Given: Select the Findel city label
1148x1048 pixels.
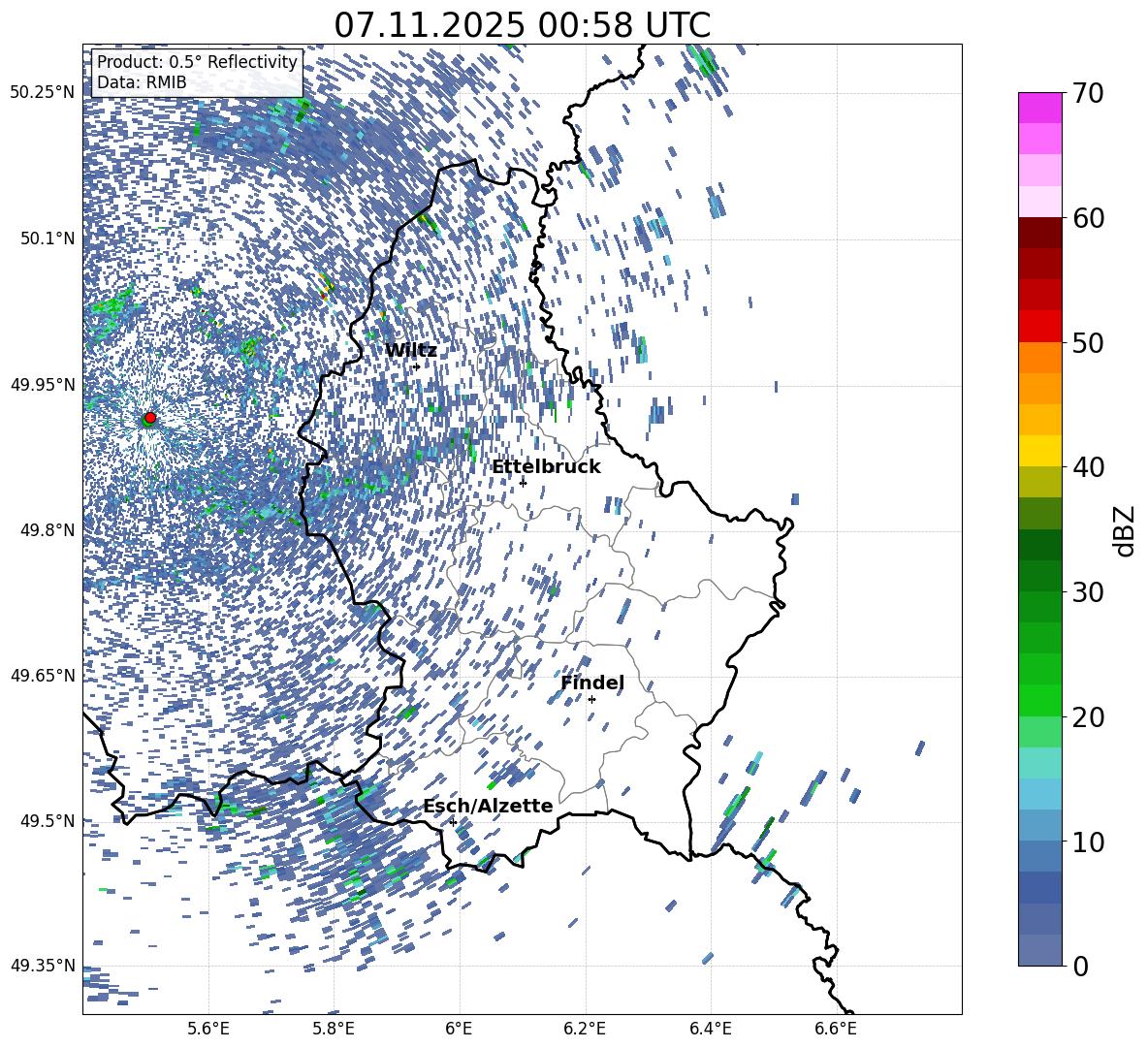Looking at the screenshot, I should coord(592,683).
